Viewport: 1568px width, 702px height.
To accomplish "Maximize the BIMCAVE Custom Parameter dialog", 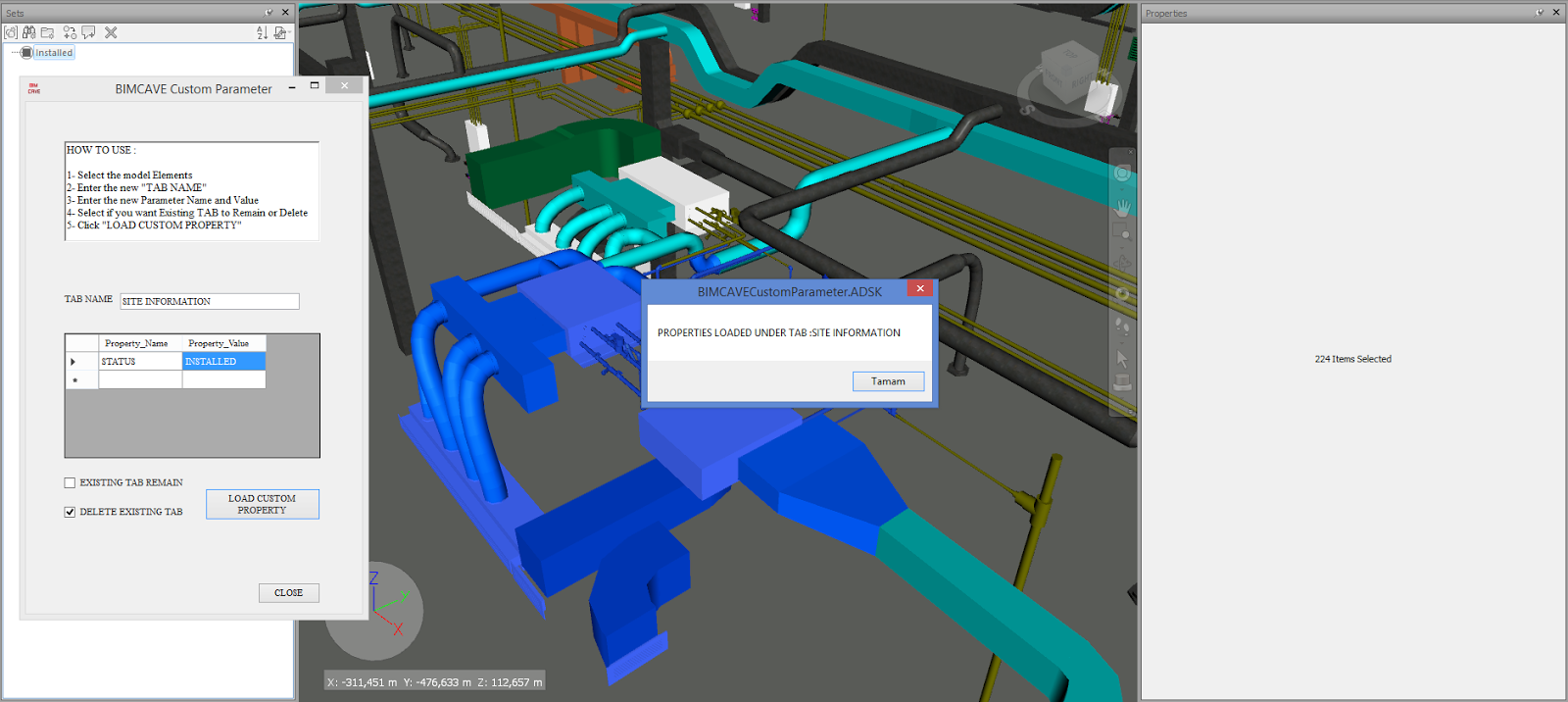I will point(315,86).
